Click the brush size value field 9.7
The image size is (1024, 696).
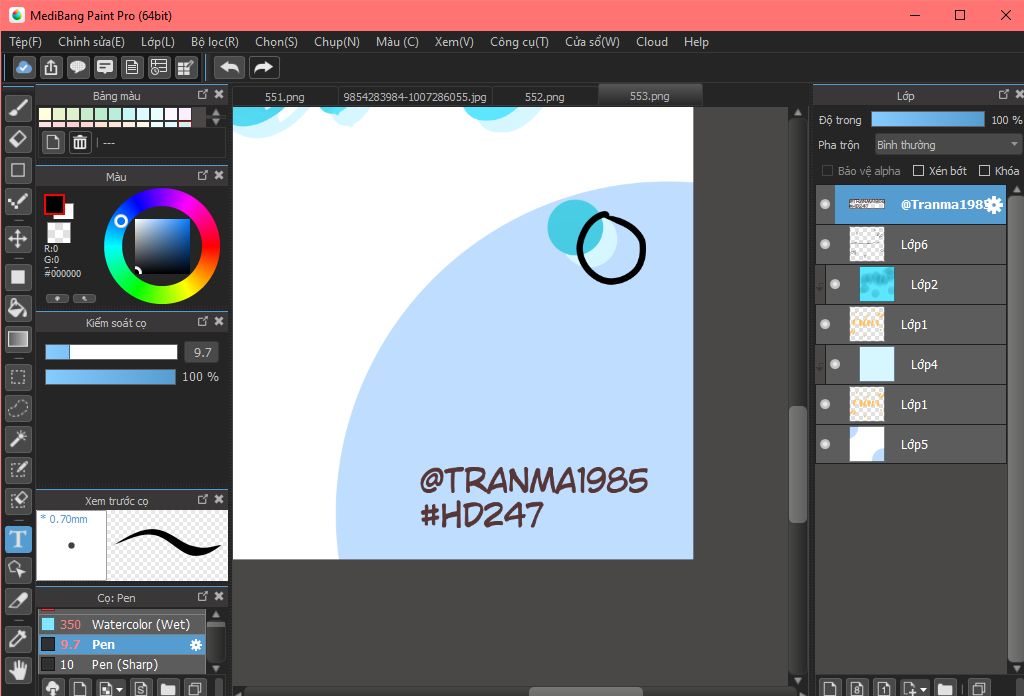(202, 353)
